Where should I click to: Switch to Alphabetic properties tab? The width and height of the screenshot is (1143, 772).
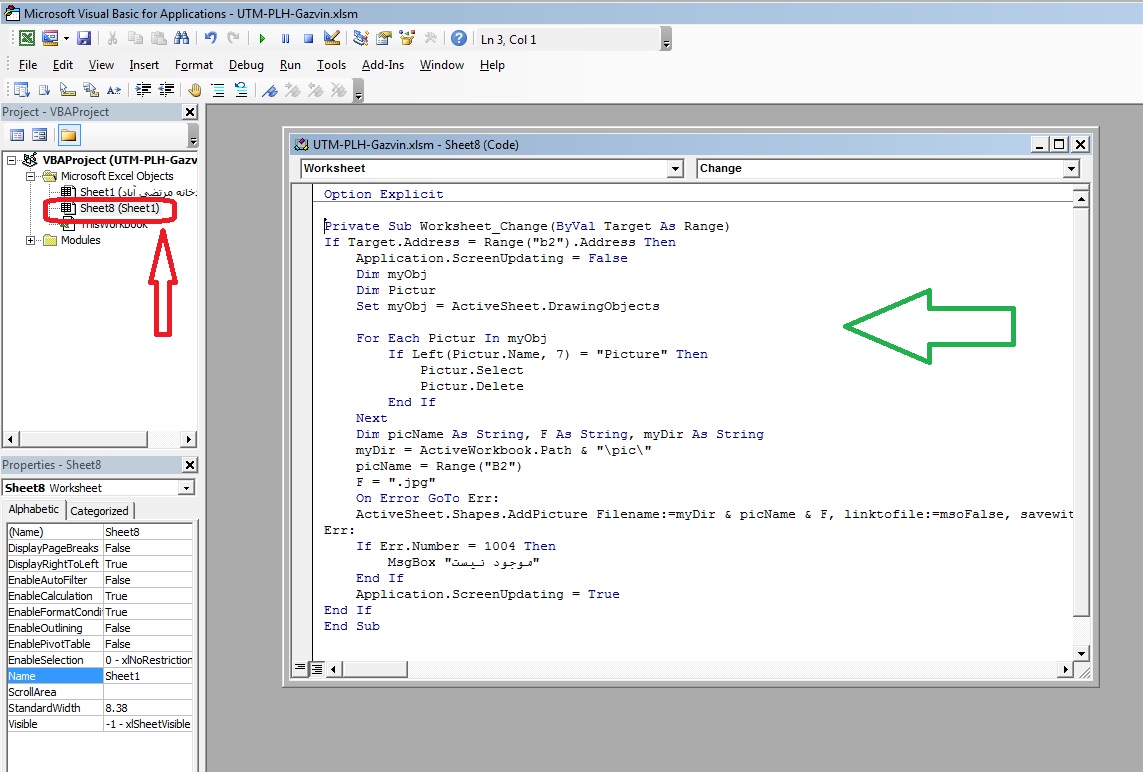34,510
